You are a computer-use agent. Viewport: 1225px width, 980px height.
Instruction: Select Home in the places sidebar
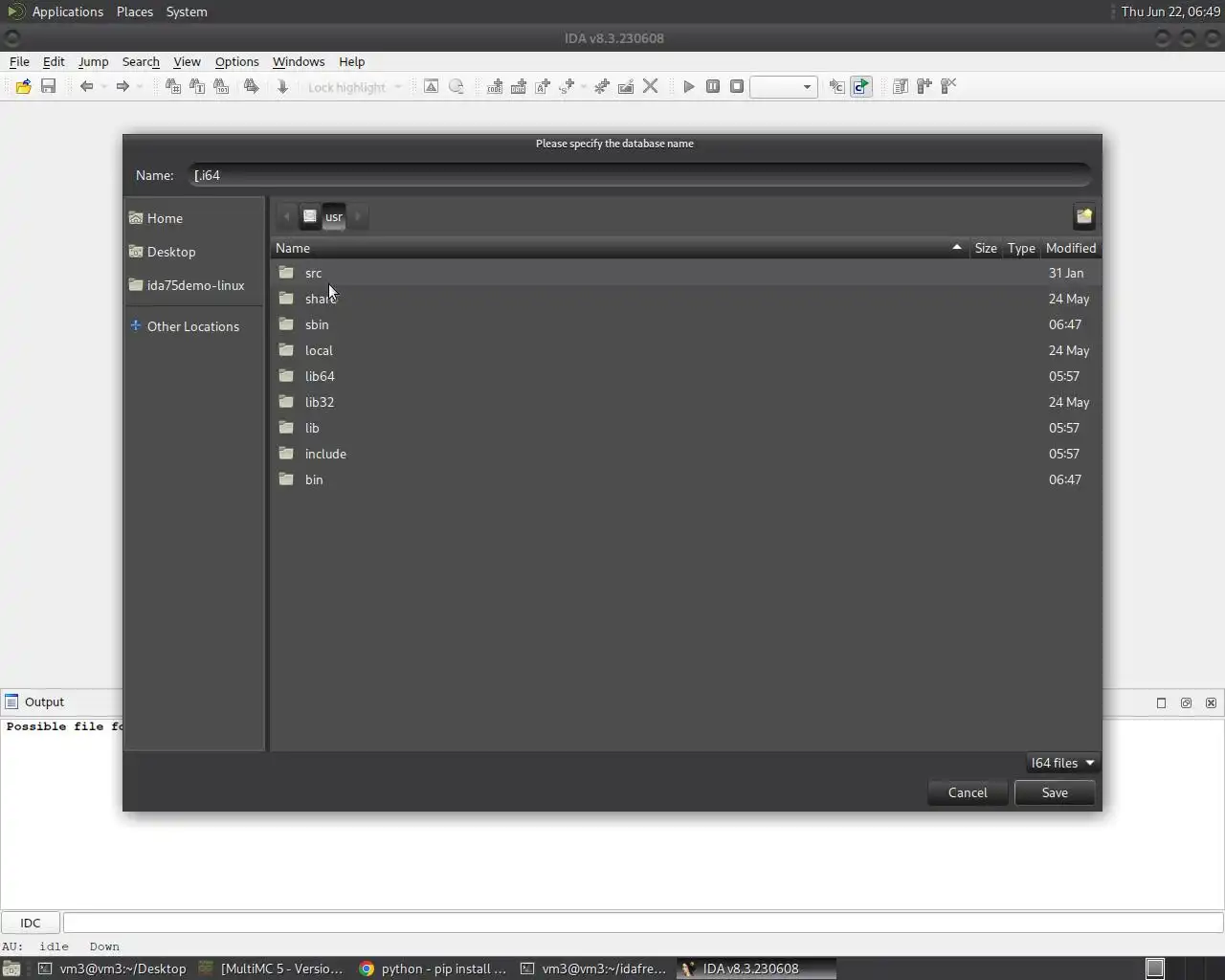point(194,218)
